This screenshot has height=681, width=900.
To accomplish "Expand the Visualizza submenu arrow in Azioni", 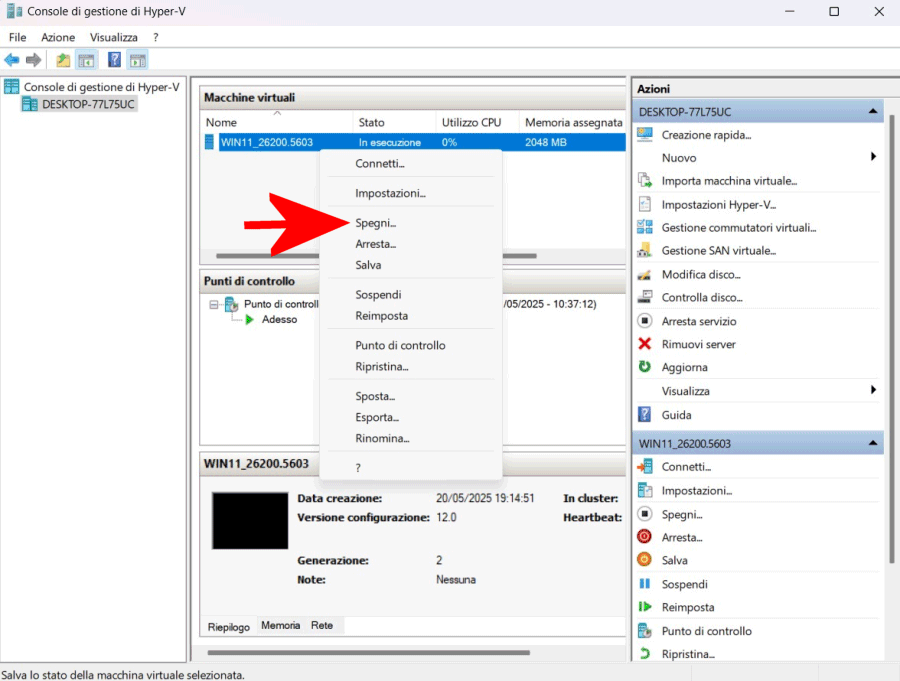I will pyautogui.click(x=873, y=390).
